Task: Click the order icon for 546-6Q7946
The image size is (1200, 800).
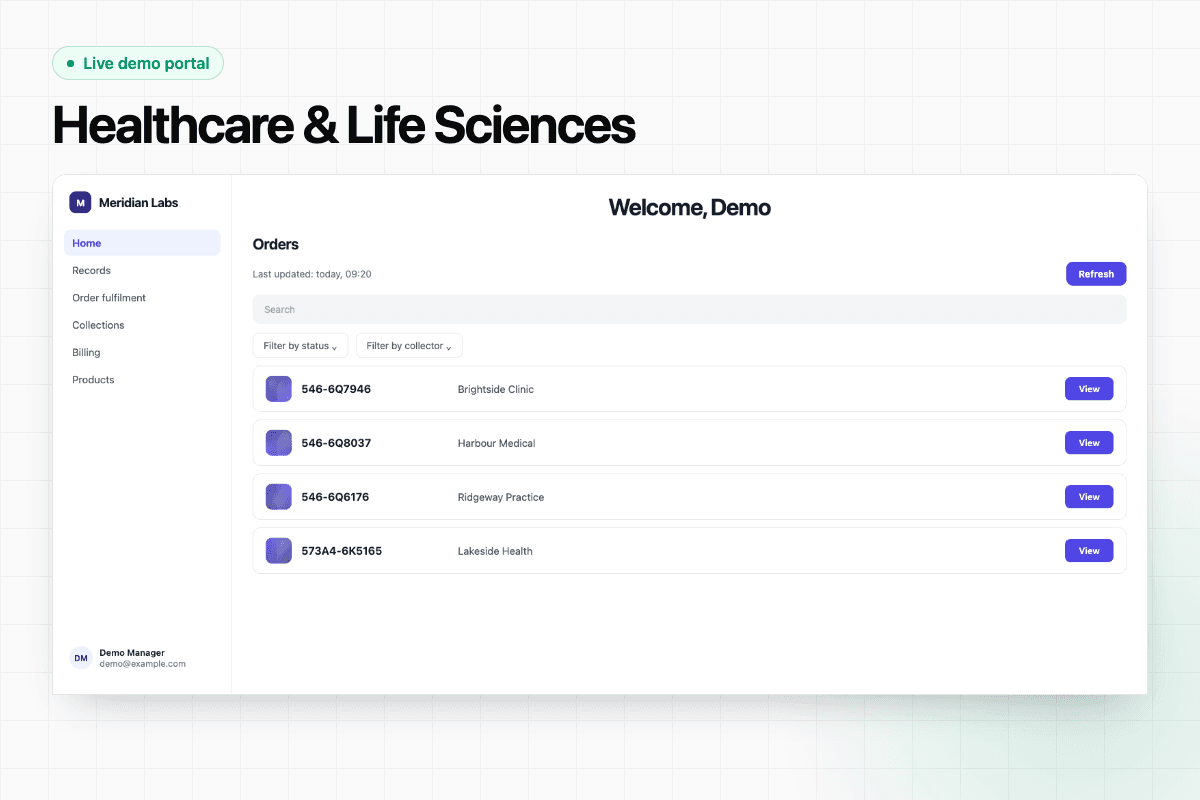Action: [279, 389]
